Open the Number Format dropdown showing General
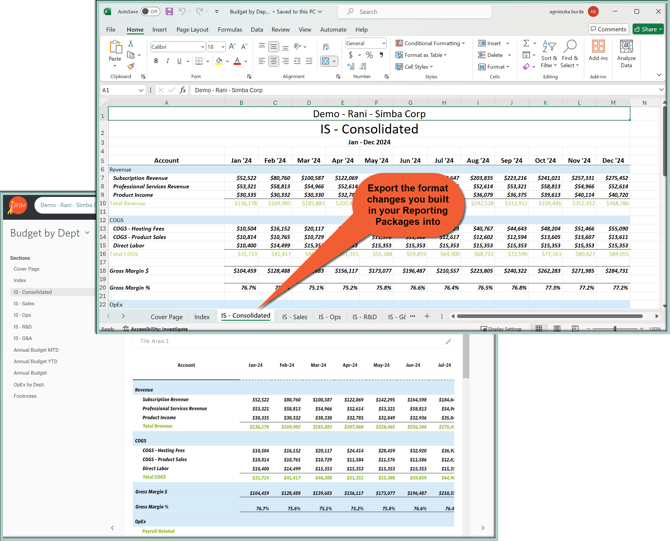This screenshot has width=670, height=541. click(365, 43)
